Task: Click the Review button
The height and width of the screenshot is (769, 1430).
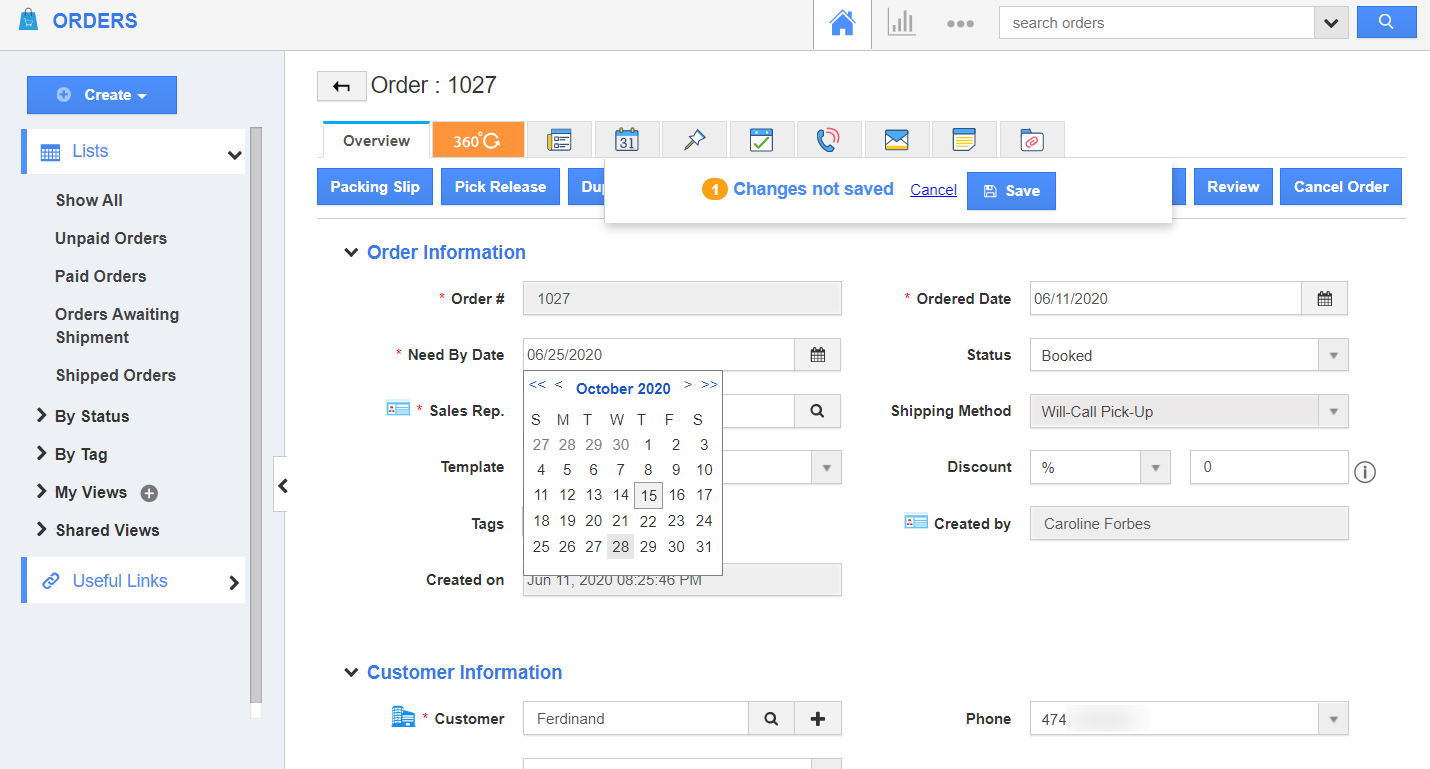Action: [x=1233, y=187]
